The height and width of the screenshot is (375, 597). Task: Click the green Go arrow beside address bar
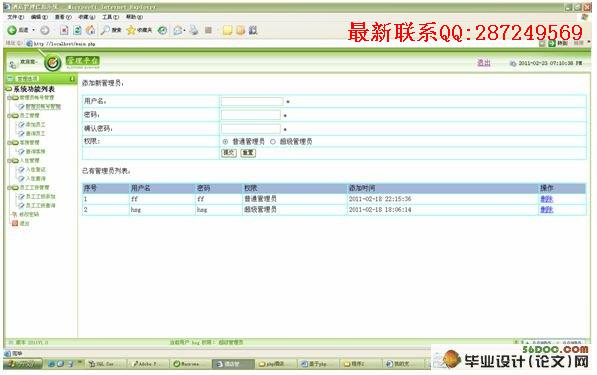[x=552, y=44]
